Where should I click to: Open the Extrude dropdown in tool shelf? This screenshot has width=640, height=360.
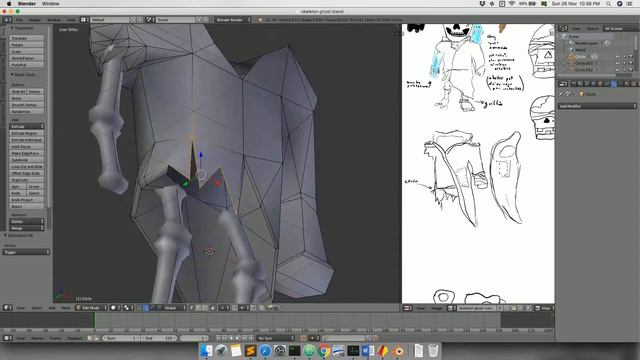27,127
